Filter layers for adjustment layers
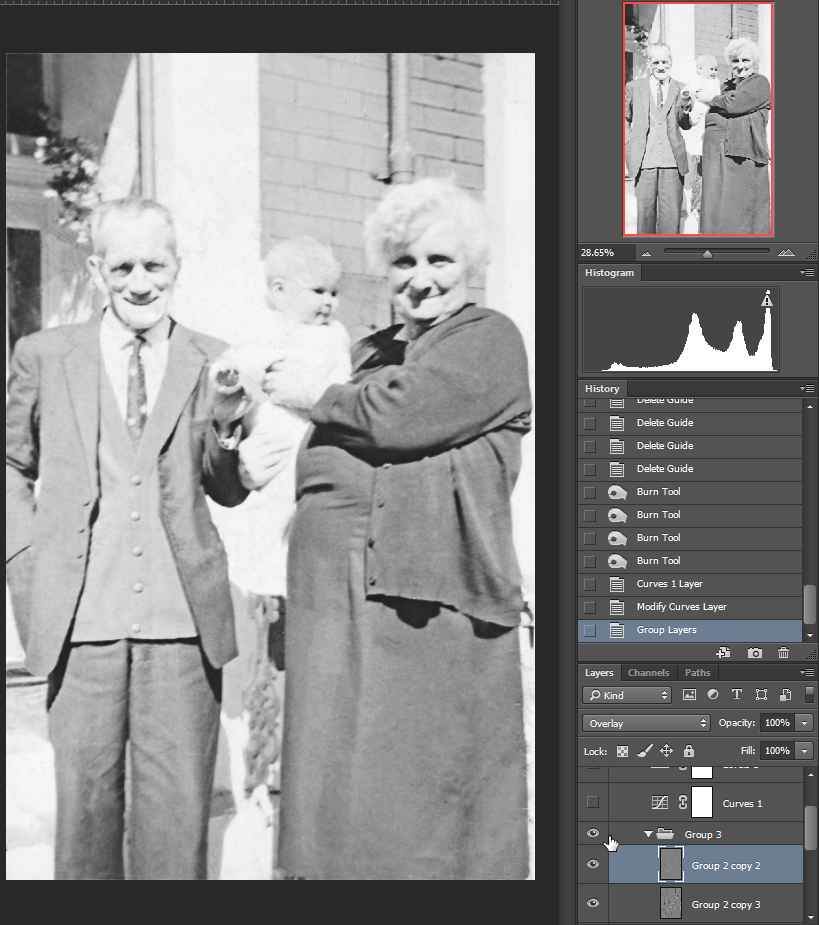819x925 pixels. [713, 694]
